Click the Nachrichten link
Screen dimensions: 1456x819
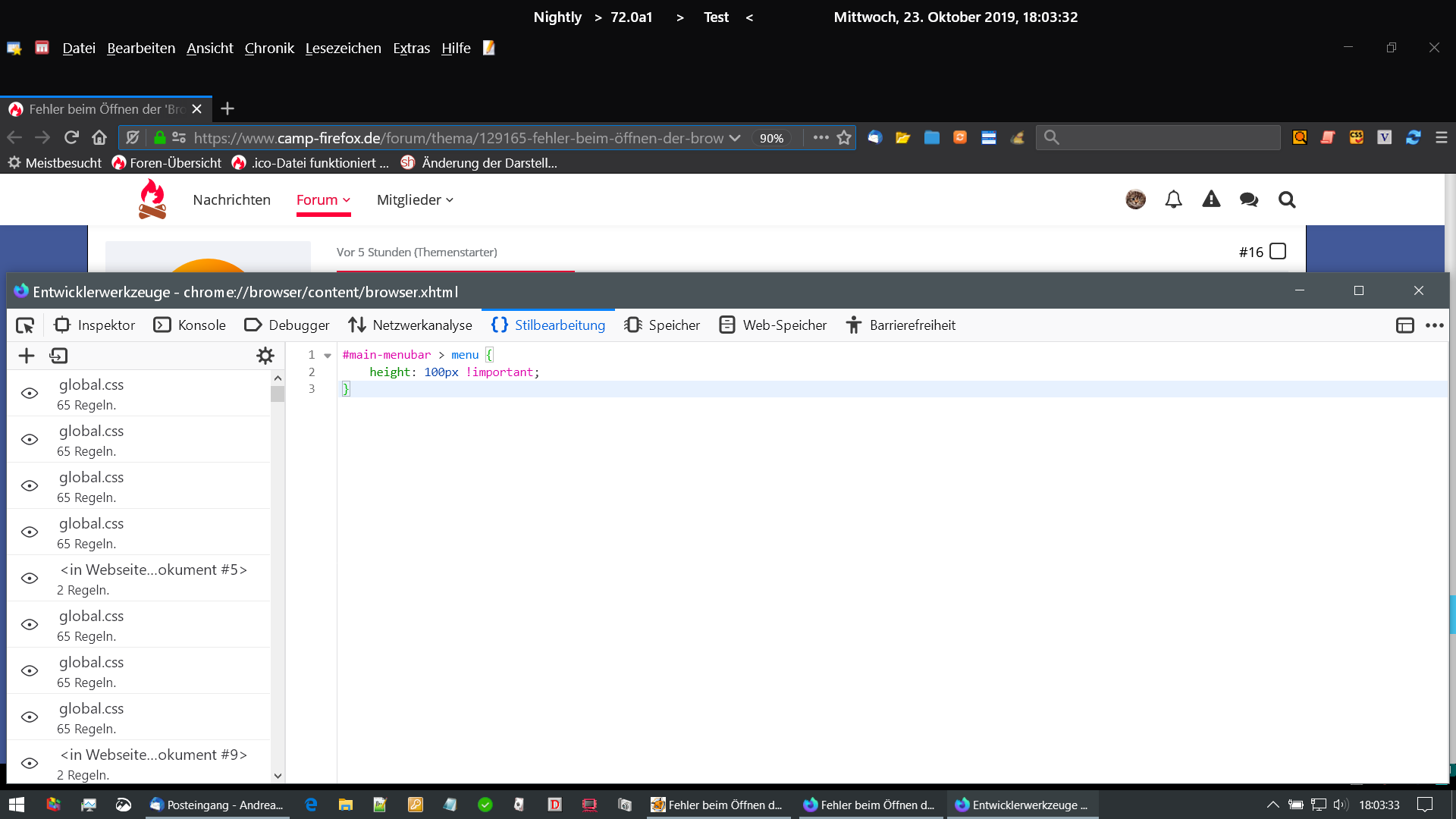click(231, 199)
